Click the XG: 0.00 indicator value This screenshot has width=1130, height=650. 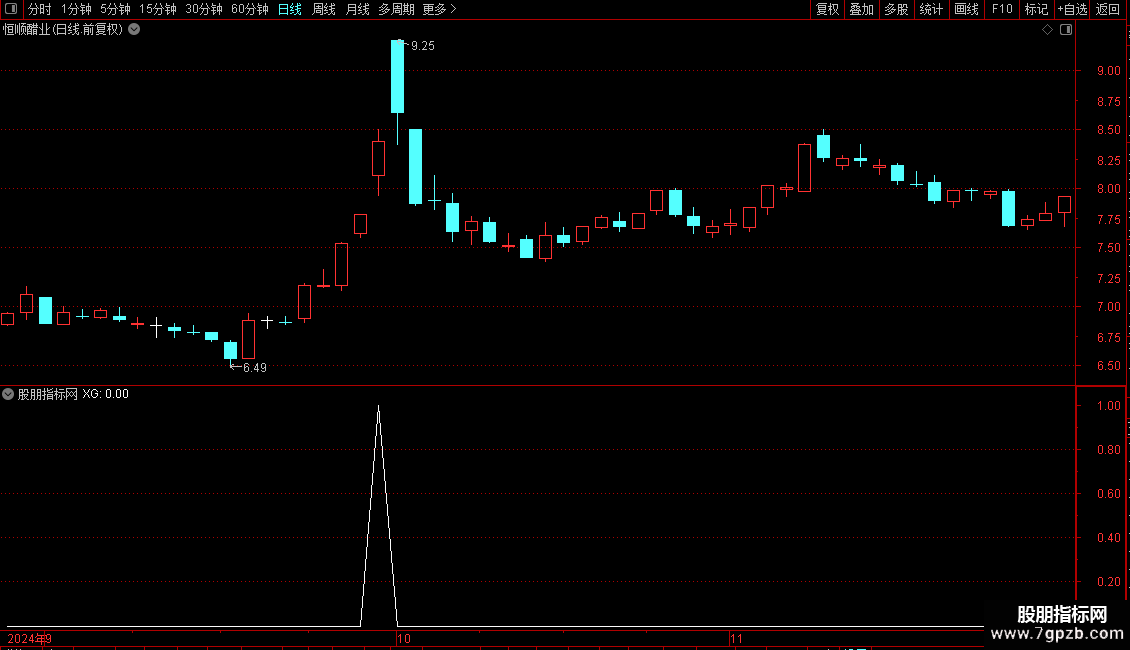pyautogui.click(x=105, y=394)
